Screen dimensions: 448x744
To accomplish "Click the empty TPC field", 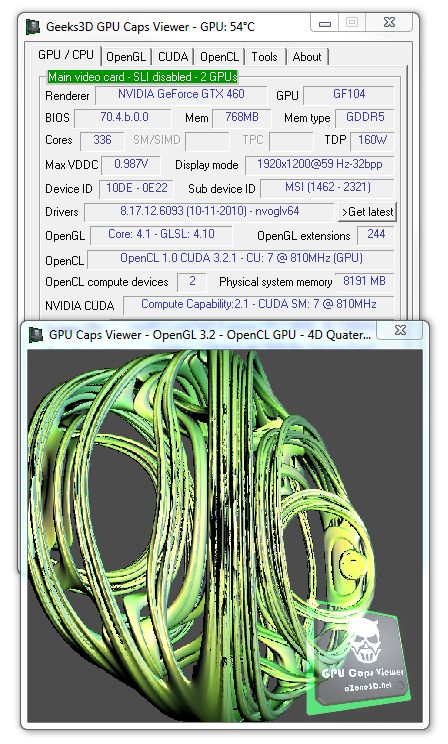I will click(291, 141).
